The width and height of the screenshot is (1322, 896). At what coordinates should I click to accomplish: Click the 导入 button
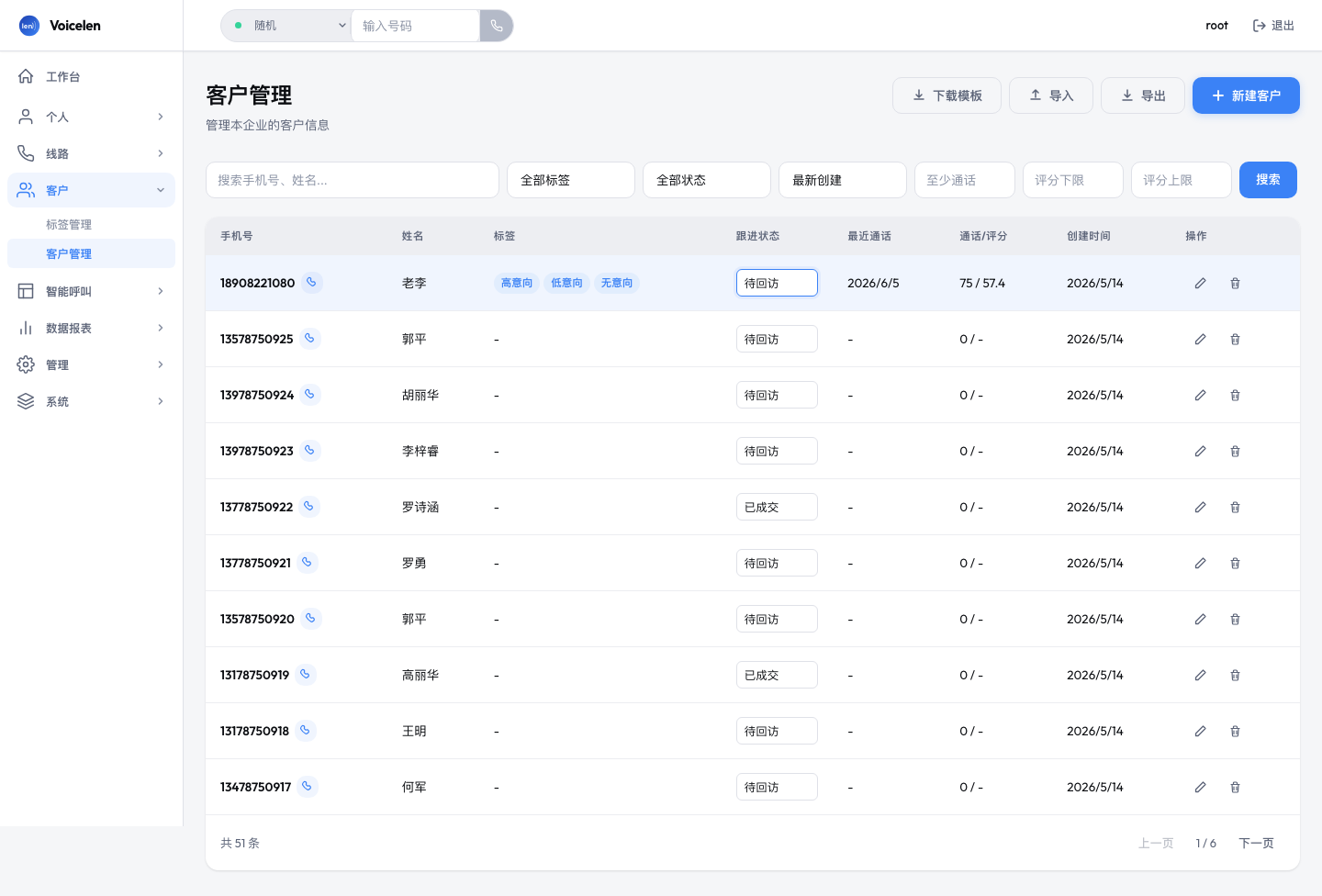(x=1051, y=95)
